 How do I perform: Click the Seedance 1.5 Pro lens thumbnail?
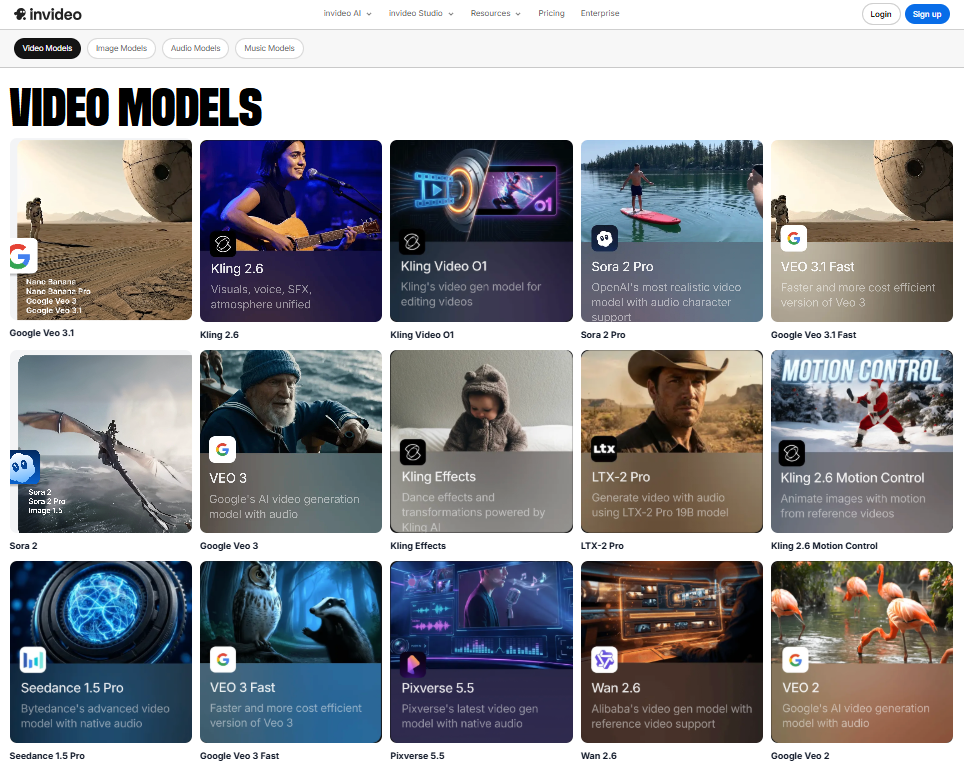point(101,612)
